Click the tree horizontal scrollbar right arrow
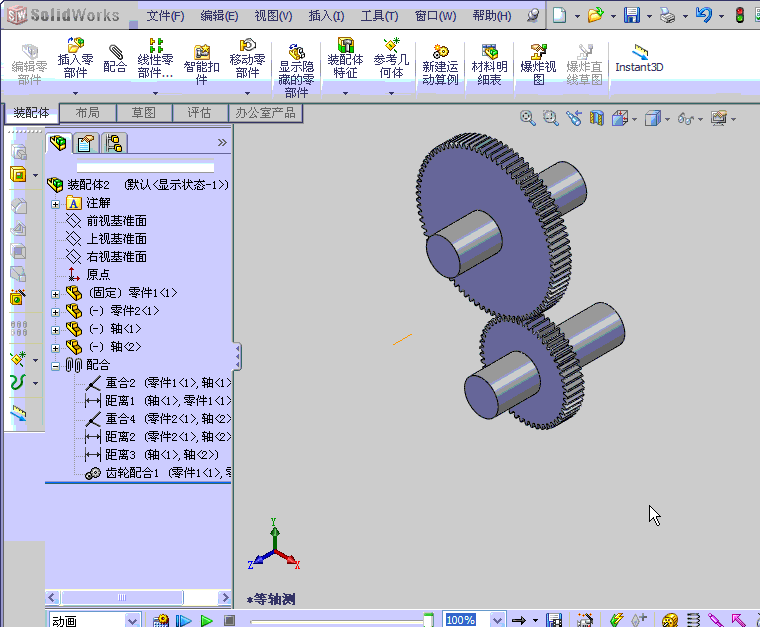760x627 pixels. 224,597
